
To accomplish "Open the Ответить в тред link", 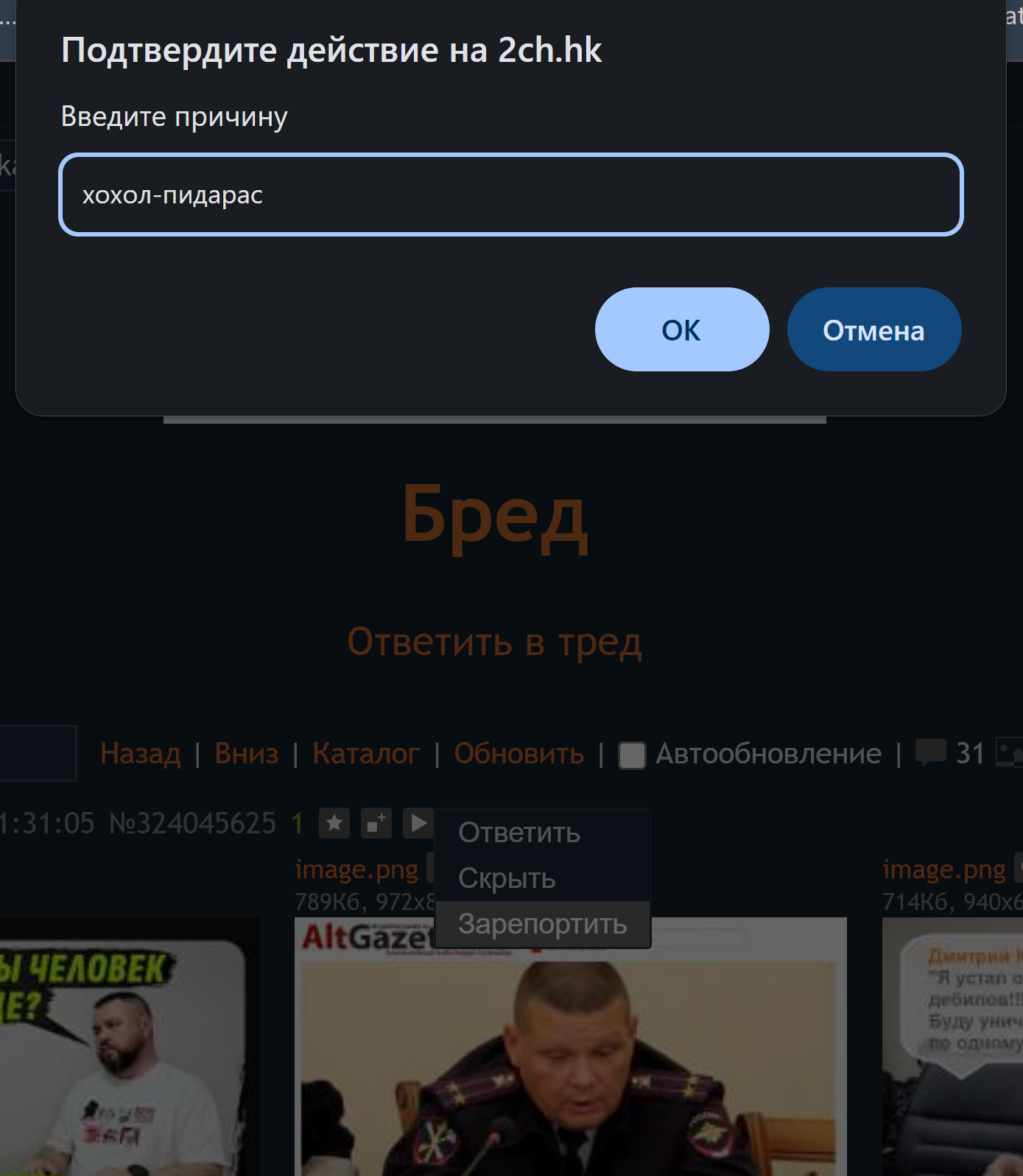I will (494, 642).
